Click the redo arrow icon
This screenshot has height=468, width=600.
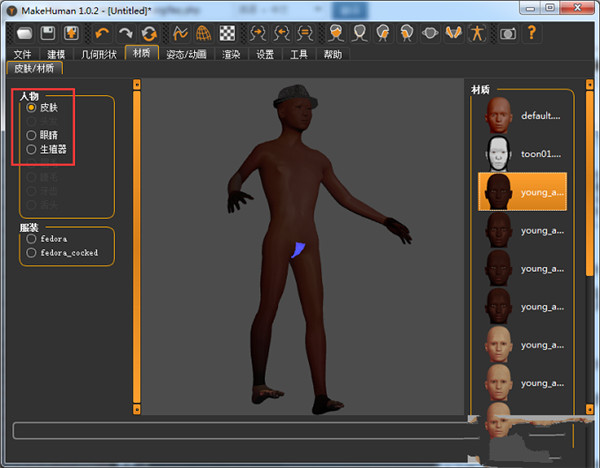click(126, 33)
